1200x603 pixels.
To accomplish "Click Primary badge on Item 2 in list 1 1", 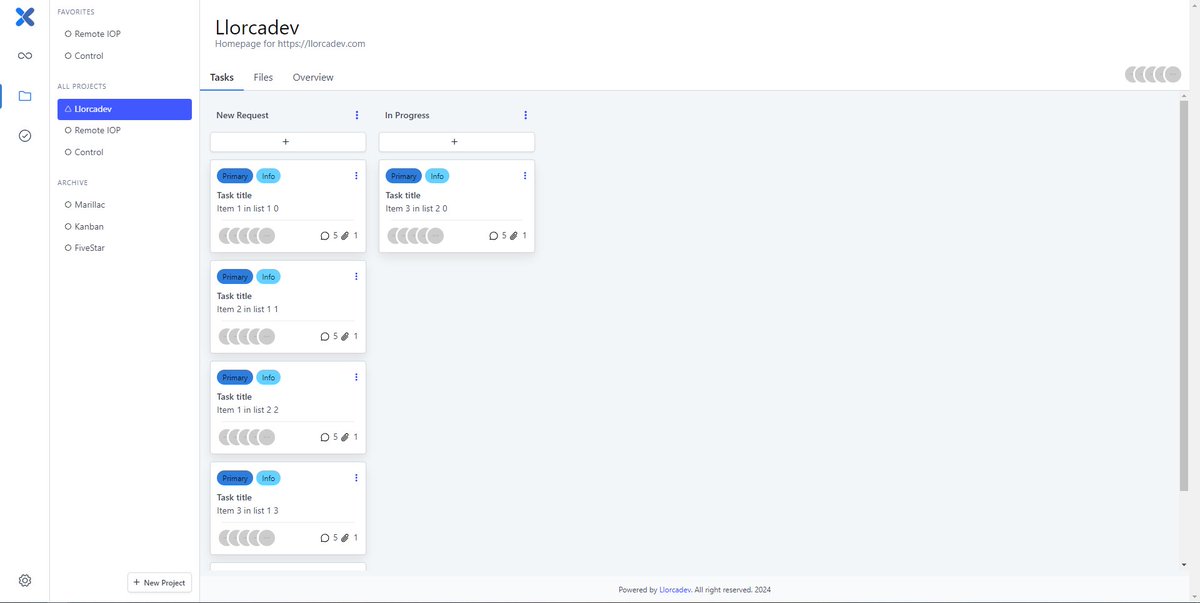I will pyautogui.click(x=235, y=277).
